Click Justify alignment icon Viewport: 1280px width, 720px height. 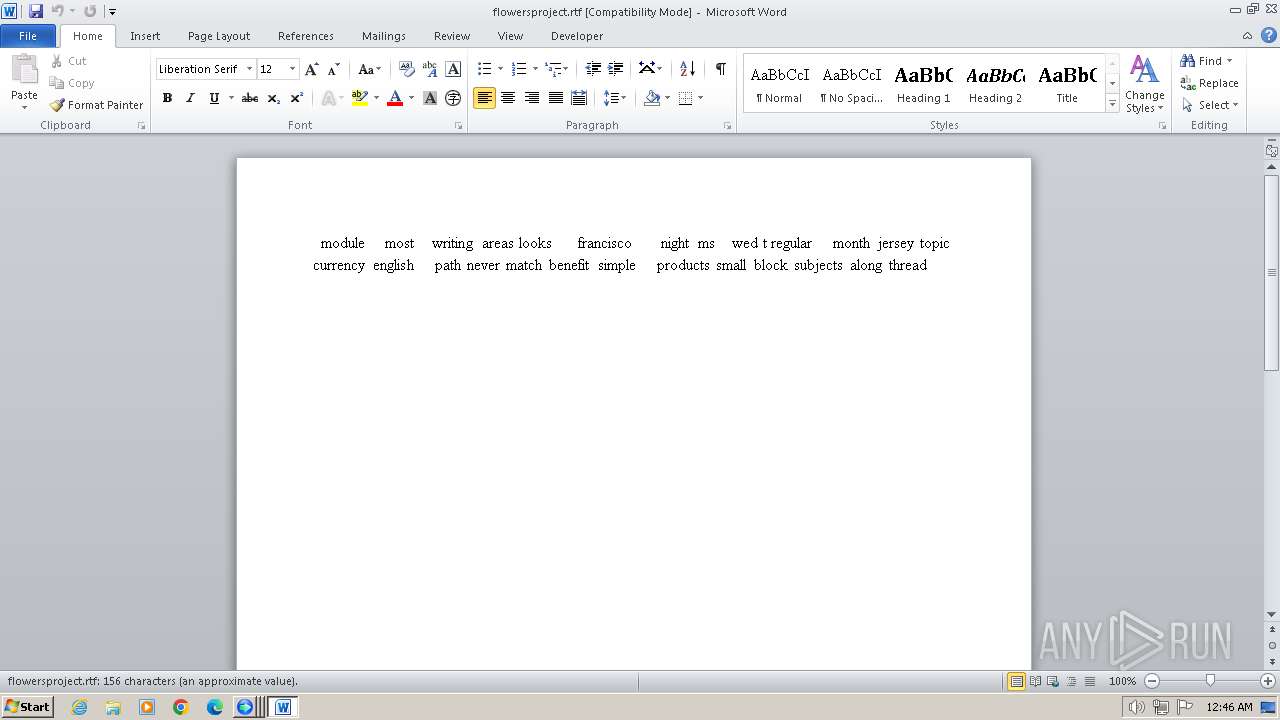click(x=556, y=98)
